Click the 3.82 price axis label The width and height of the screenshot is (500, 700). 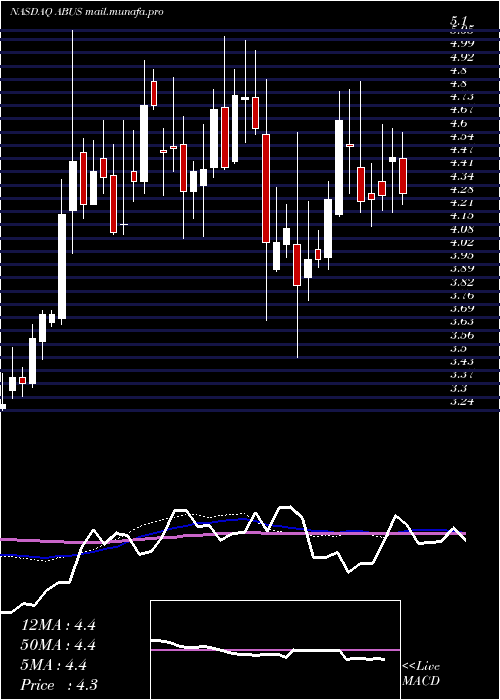(462, 282)
